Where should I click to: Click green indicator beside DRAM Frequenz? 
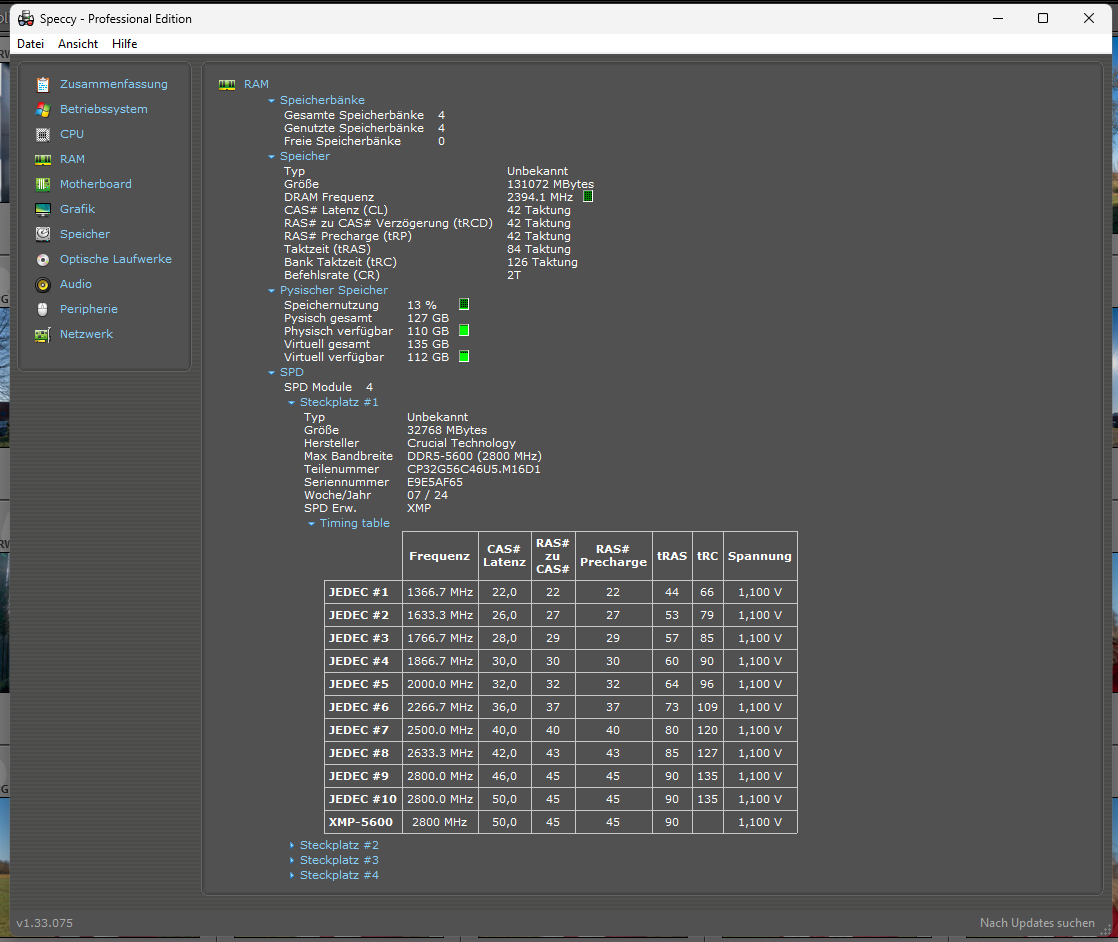point(588,197)
